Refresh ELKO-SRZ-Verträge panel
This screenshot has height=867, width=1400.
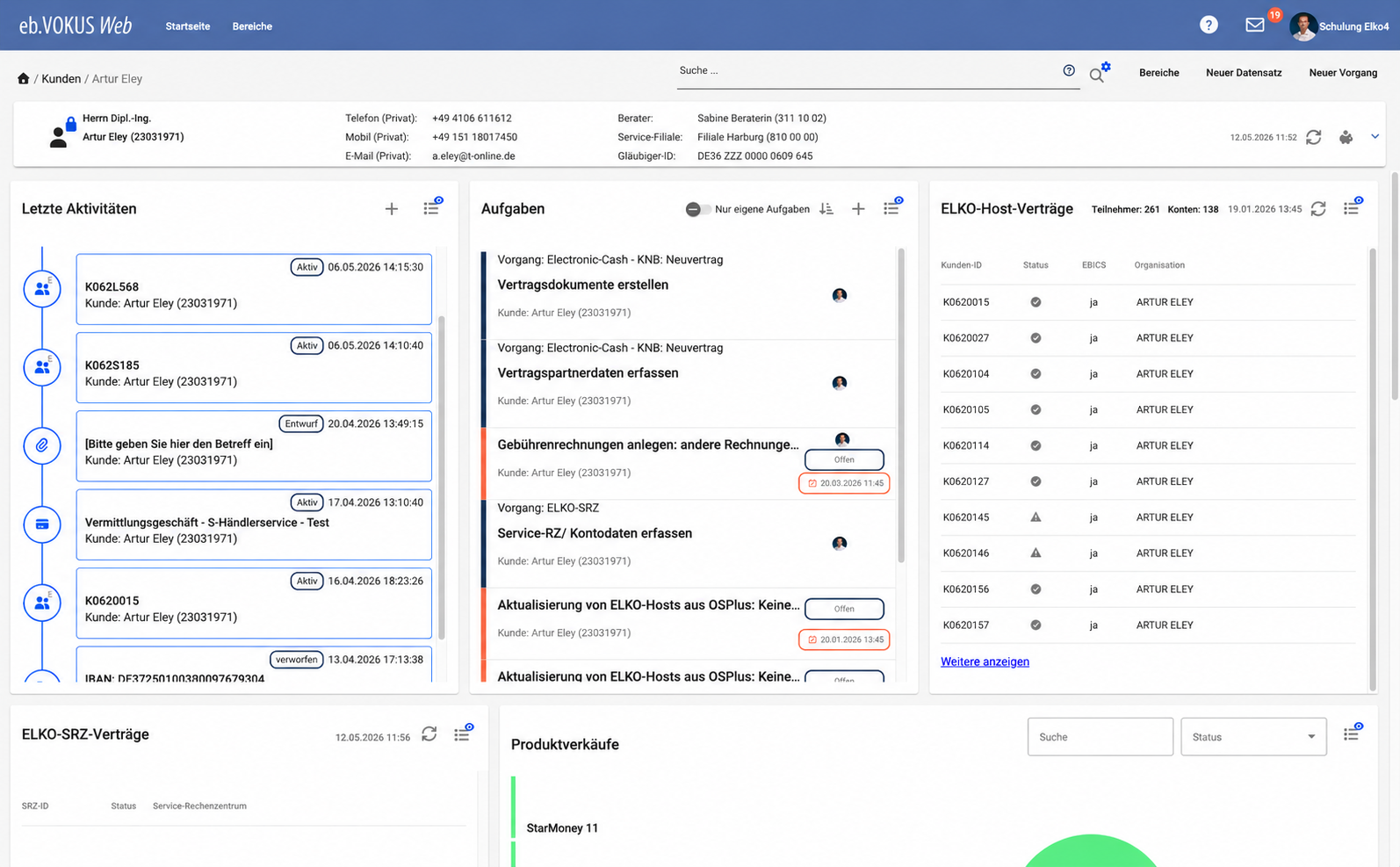[429, 734]
